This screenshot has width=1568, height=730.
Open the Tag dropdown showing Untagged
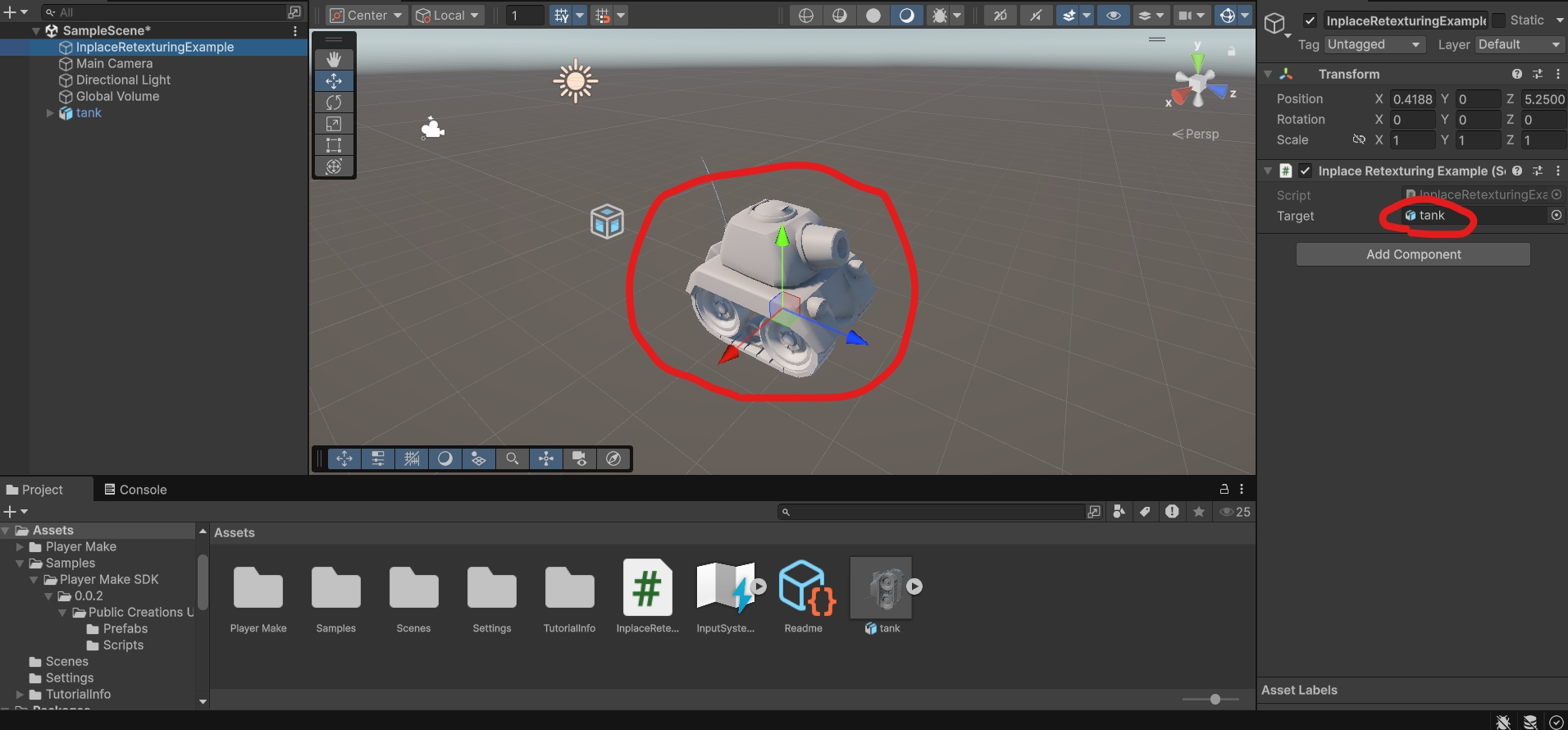[1374, 44]
